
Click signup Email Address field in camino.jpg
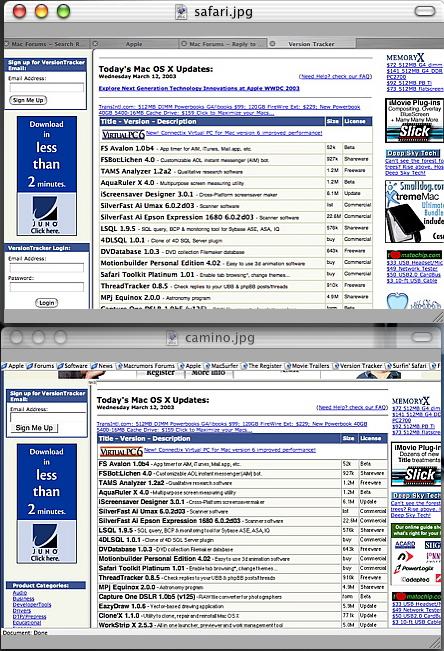pos(48,417)
